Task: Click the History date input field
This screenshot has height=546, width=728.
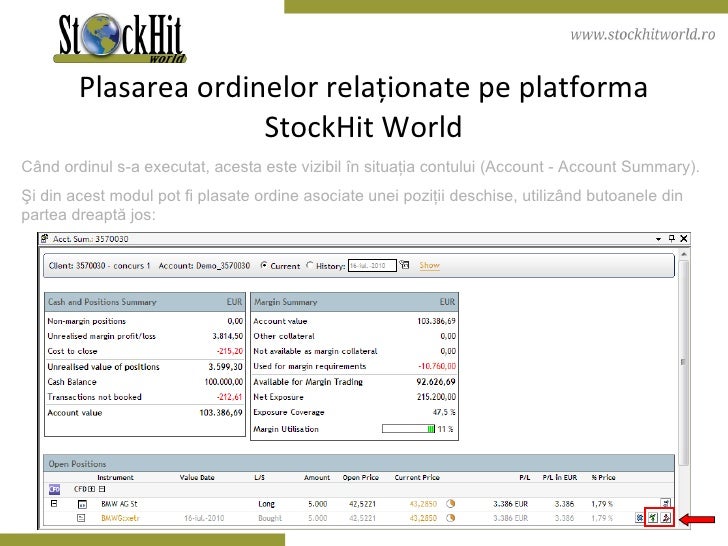Action: pyautogui.click(x=372, y=266)
